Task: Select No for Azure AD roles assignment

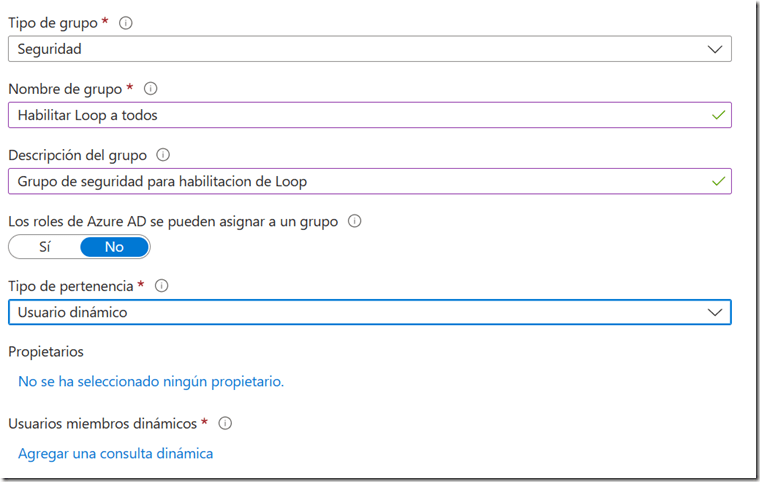Action: click(114, 247)
